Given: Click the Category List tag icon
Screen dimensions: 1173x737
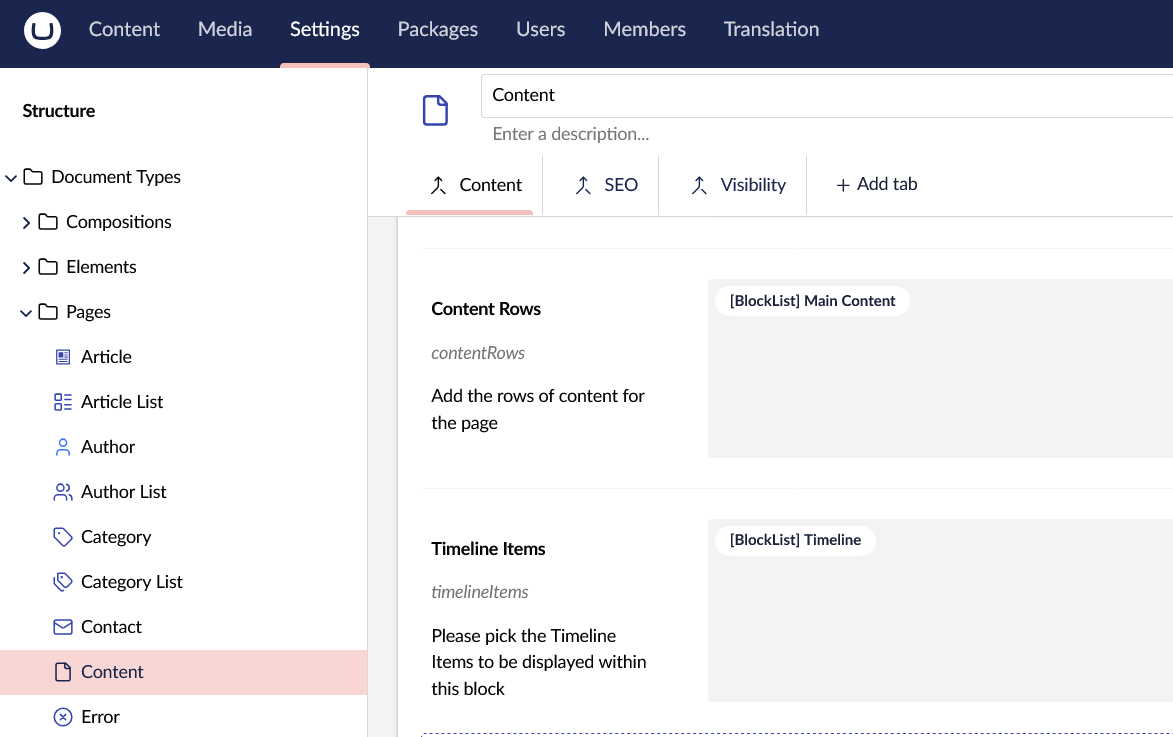Looking at the screenshot, I should [62, 581].
